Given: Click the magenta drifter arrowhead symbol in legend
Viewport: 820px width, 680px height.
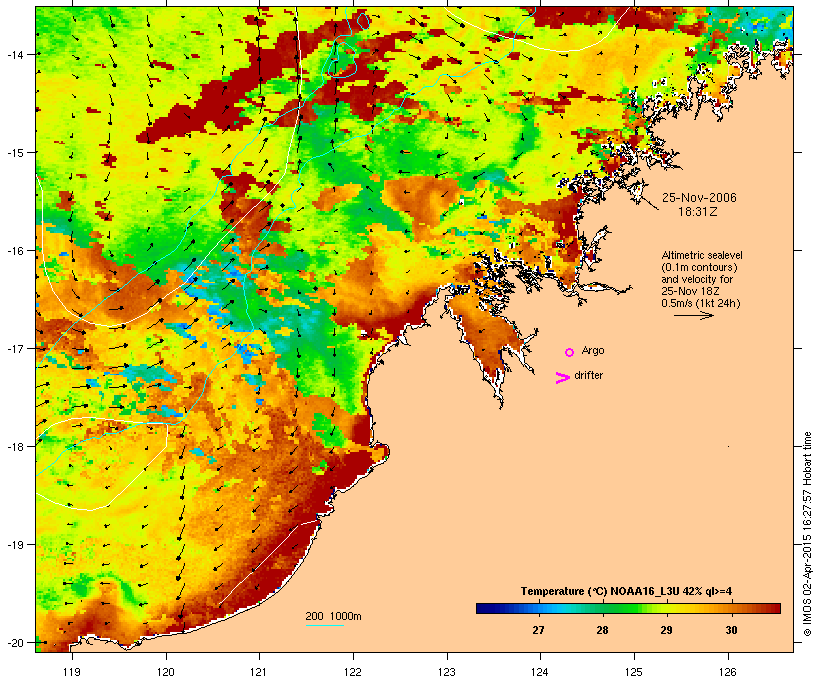Looking at the screenshot, I should [x=563, y=378].
